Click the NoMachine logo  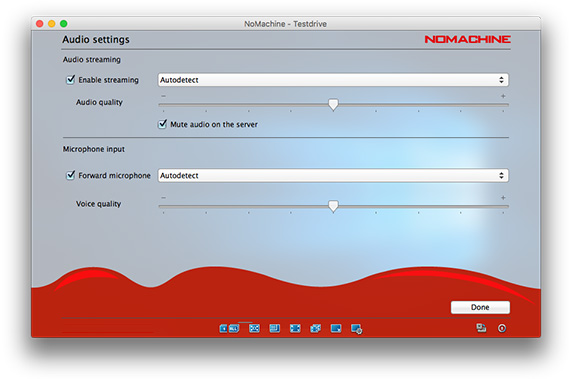[x=467, y=39]
